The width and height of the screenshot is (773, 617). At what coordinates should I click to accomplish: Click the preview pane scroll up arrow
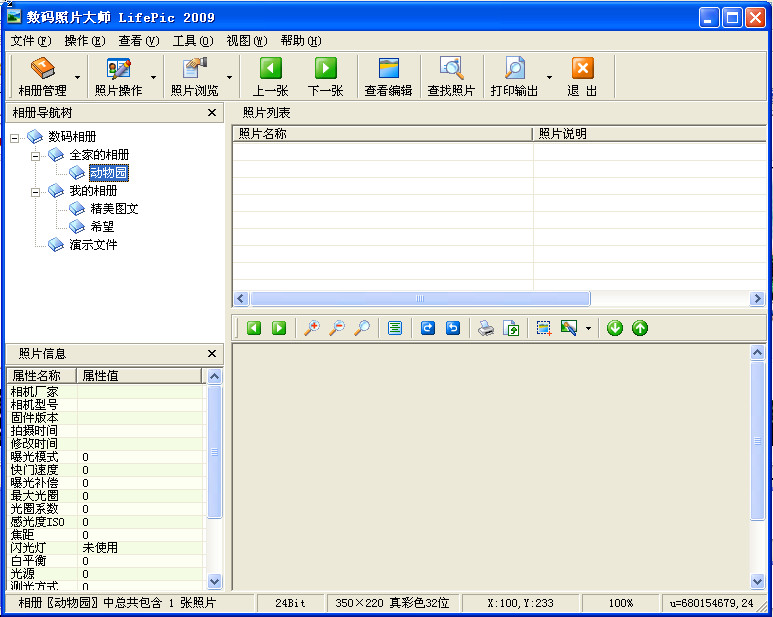(757, 352)
